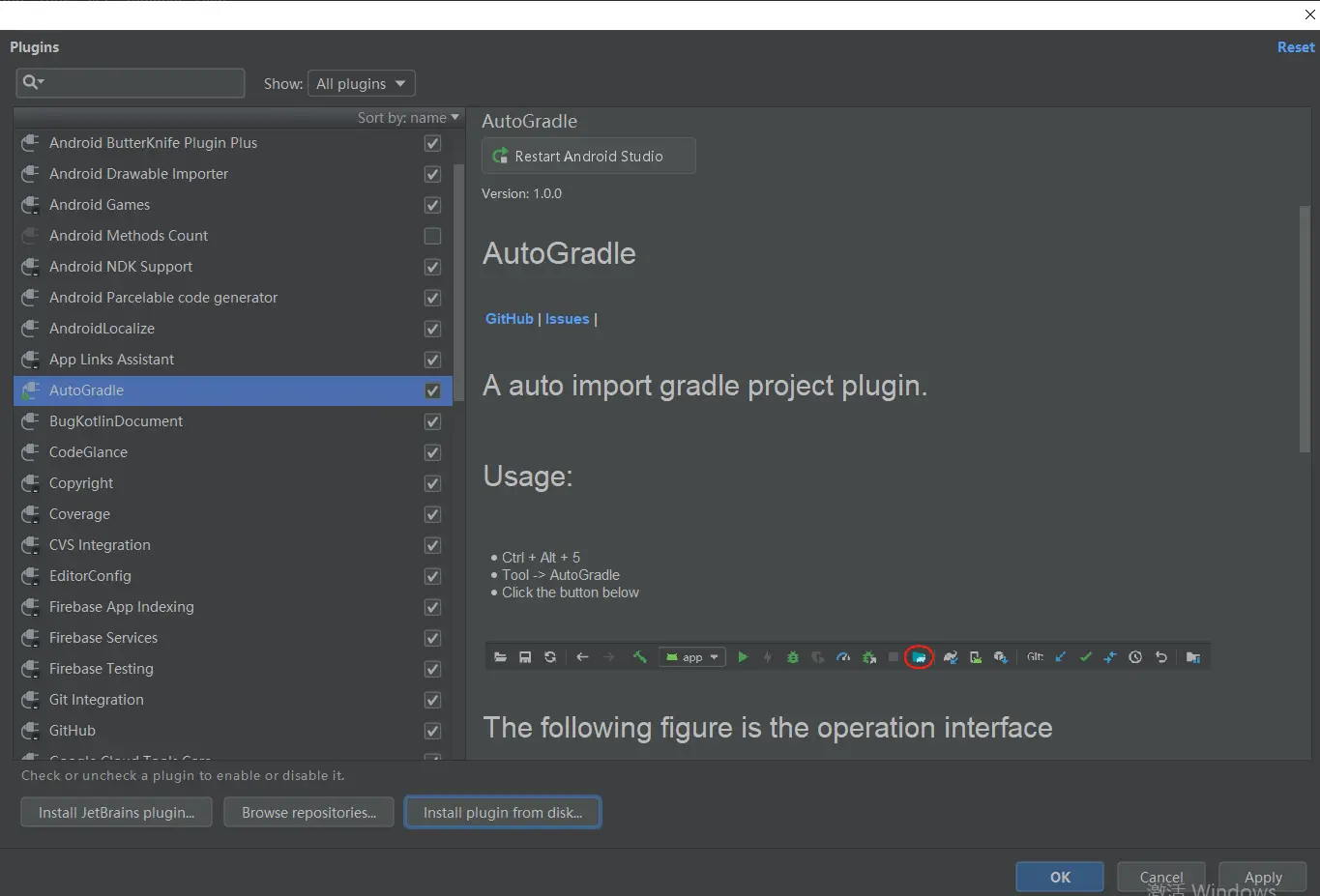Click the lightning Apply Changes icon

click(768, 657)
